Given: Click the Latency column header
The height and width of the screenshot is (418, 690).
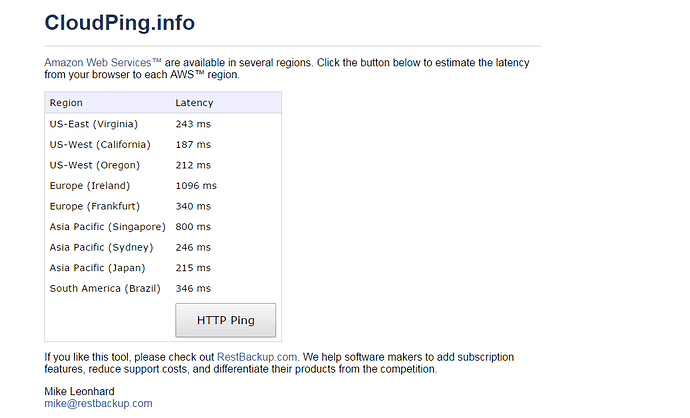Looking at the screenshot, I should click(194, 103).
